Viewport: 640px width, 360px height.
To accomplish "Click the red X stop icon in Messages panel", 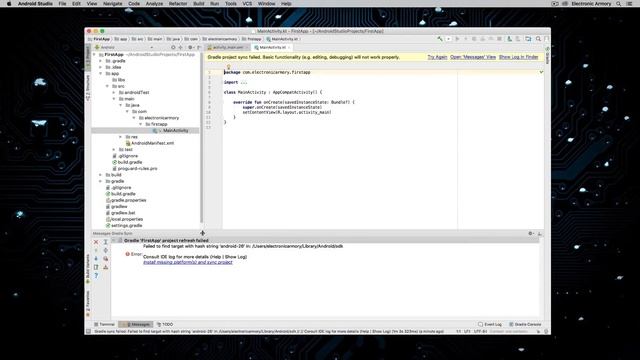I will click(x=96, y=242).
